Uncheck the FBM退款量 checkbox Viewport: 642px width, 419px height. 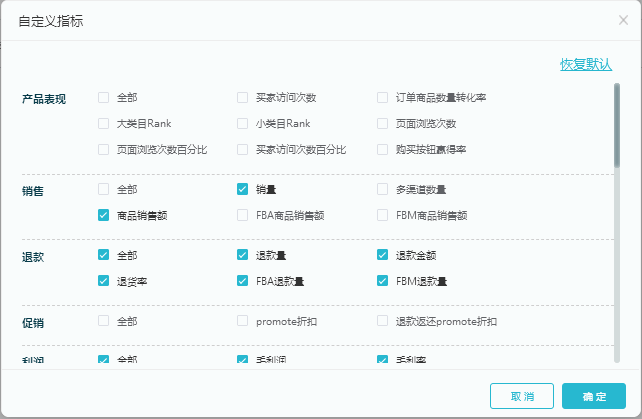tap(382, 281)
